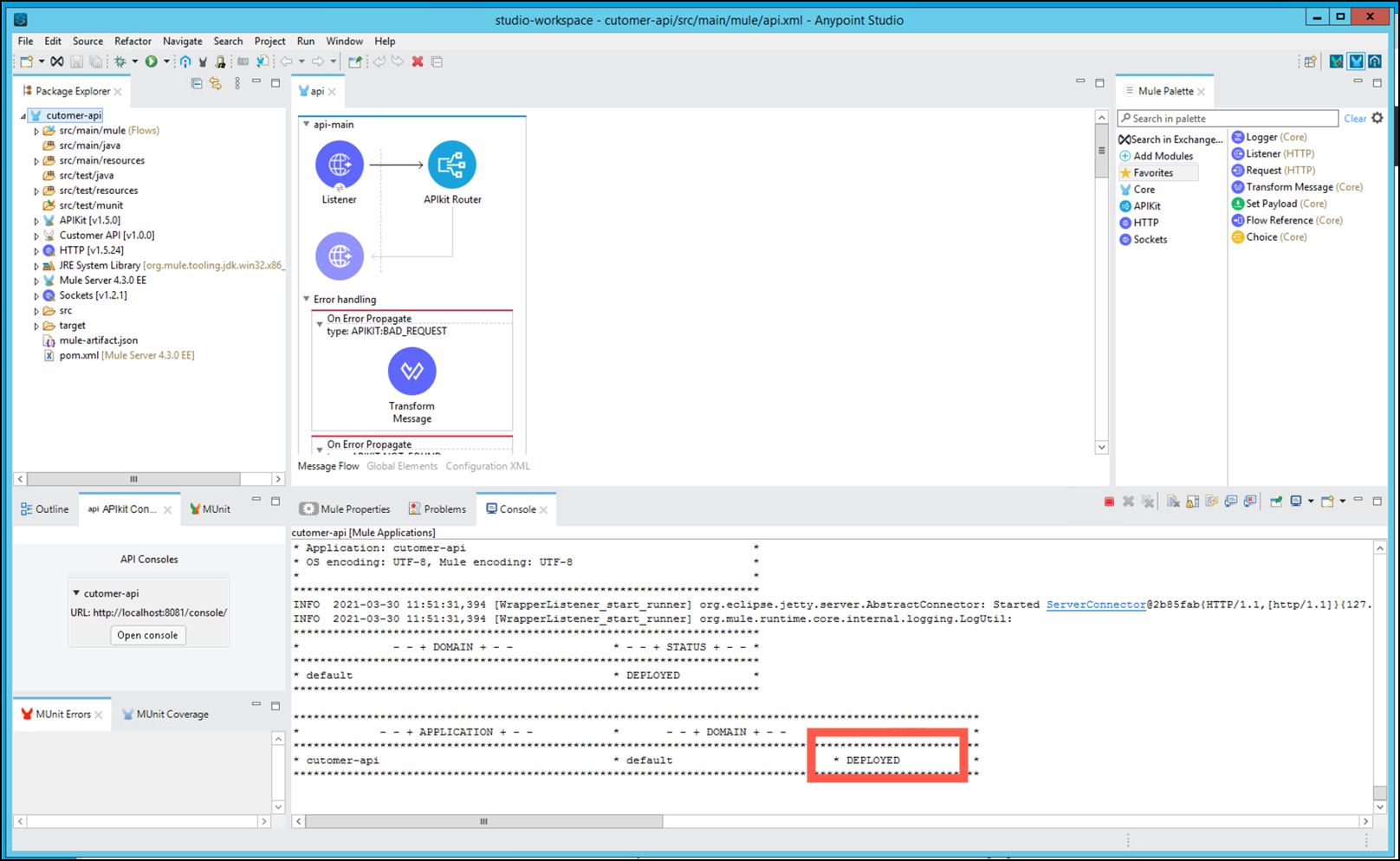Viewport: 1400px width, 861px height.
Task: Select pom.xml in Package Explorer
Action: point(120,355)
